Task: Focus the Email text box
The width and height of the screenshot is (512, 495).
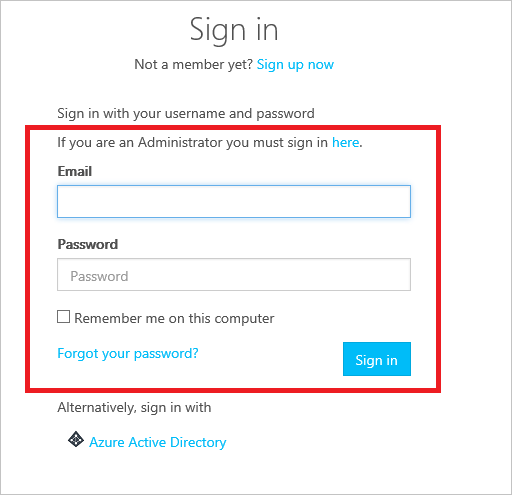Action: (234, 202)
